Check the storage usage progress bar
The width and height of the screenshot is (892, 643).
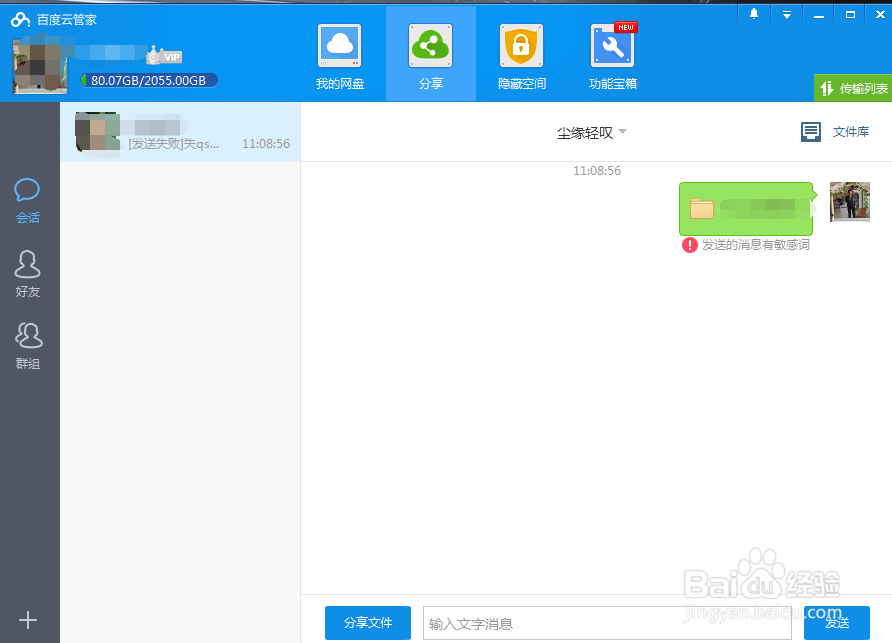click(148, 79)
